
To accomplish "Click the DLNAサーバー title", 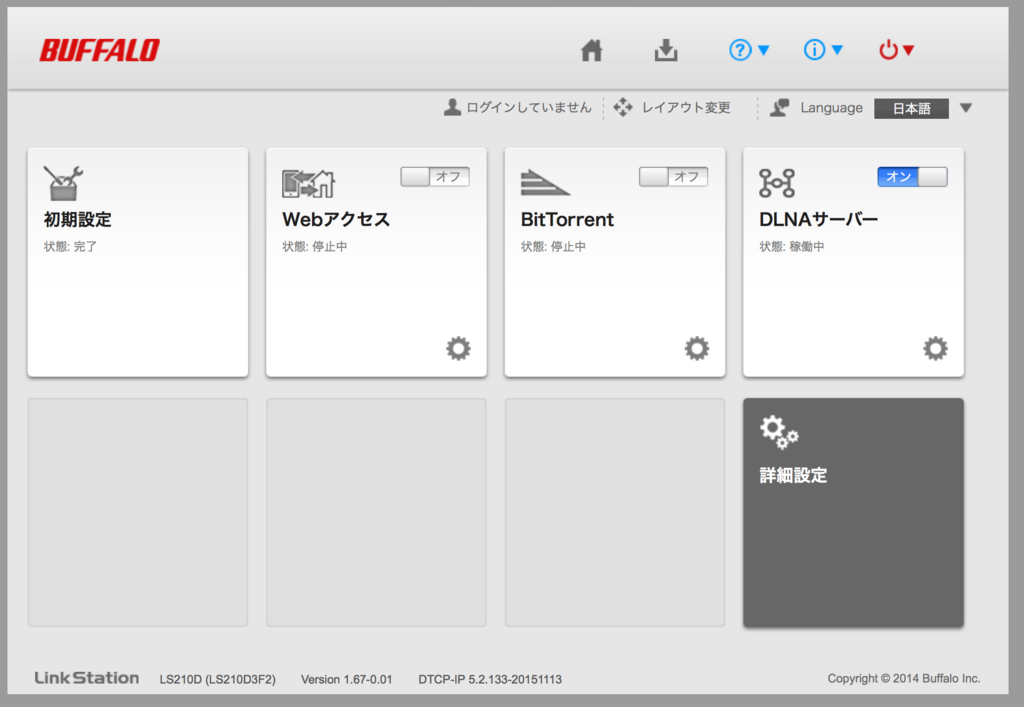I will tap(818, 219).
